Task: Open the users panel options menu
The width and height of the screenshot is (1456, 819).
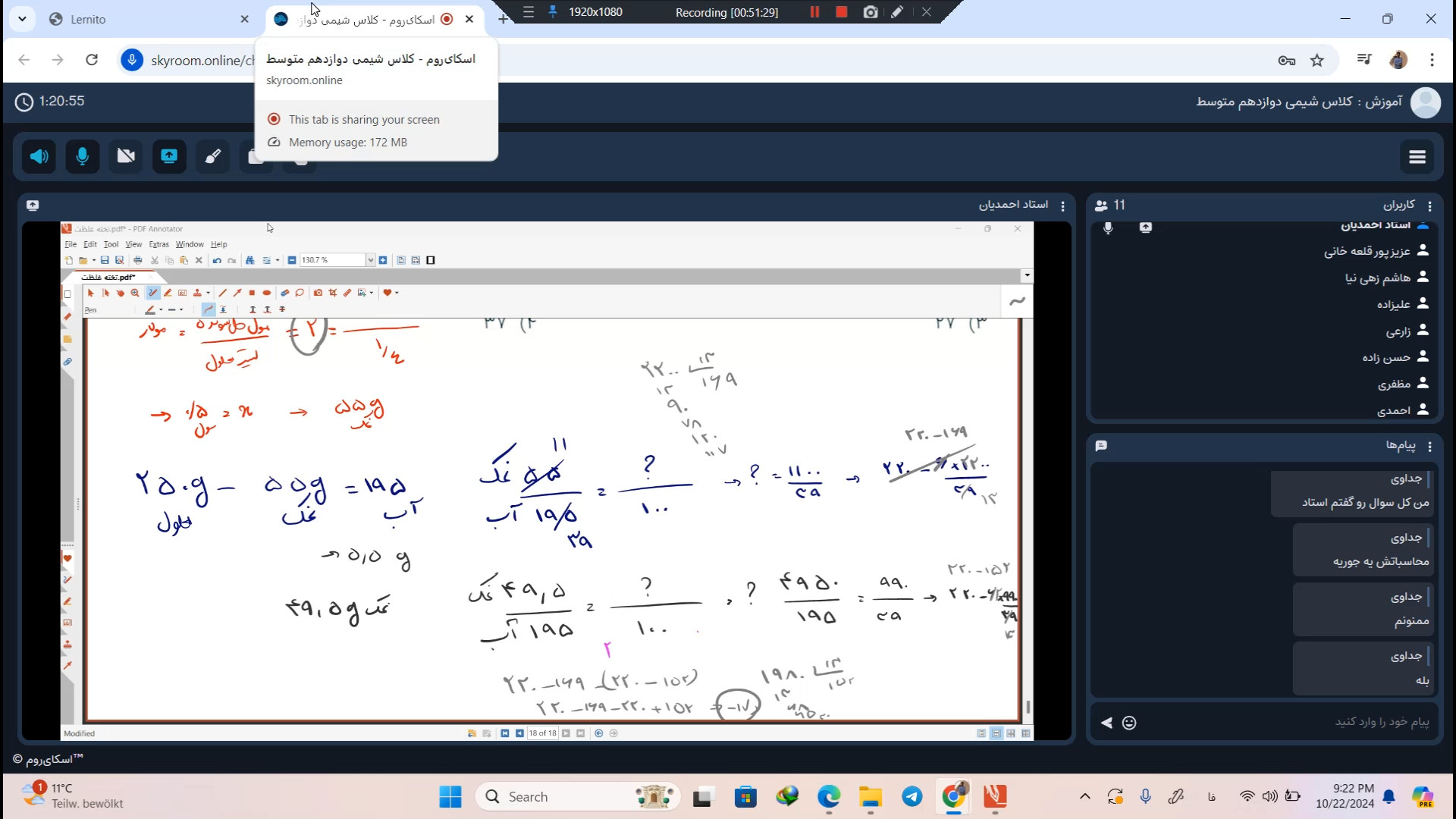Action: coord(1430,206)
